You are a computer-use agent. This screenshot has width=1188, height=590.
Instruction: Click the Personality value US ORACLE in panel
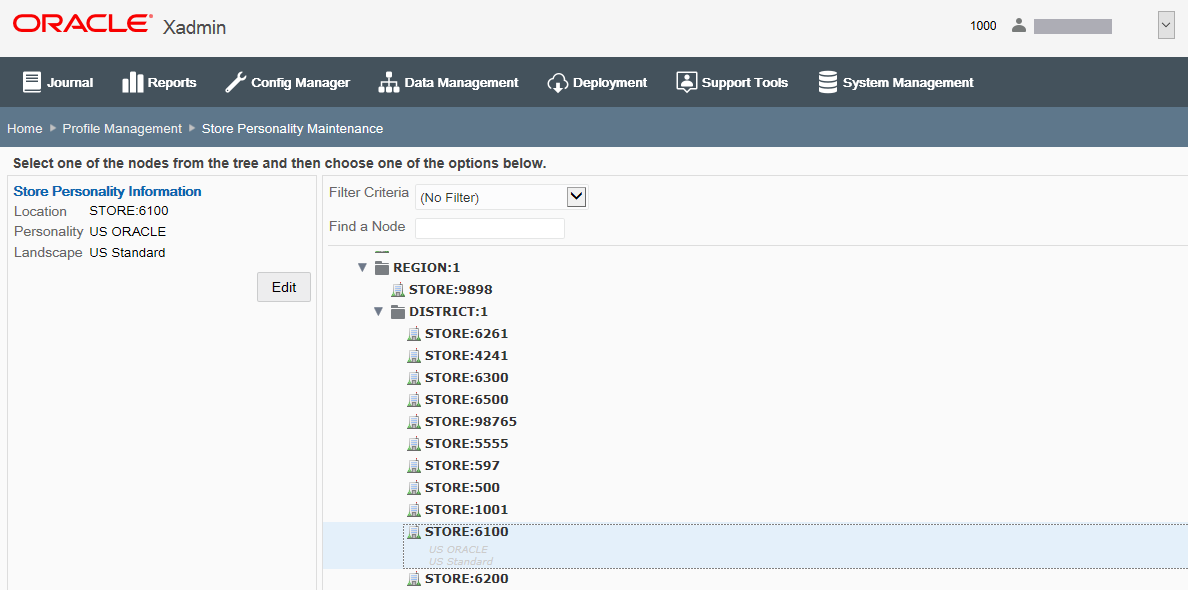coord(127,231)
